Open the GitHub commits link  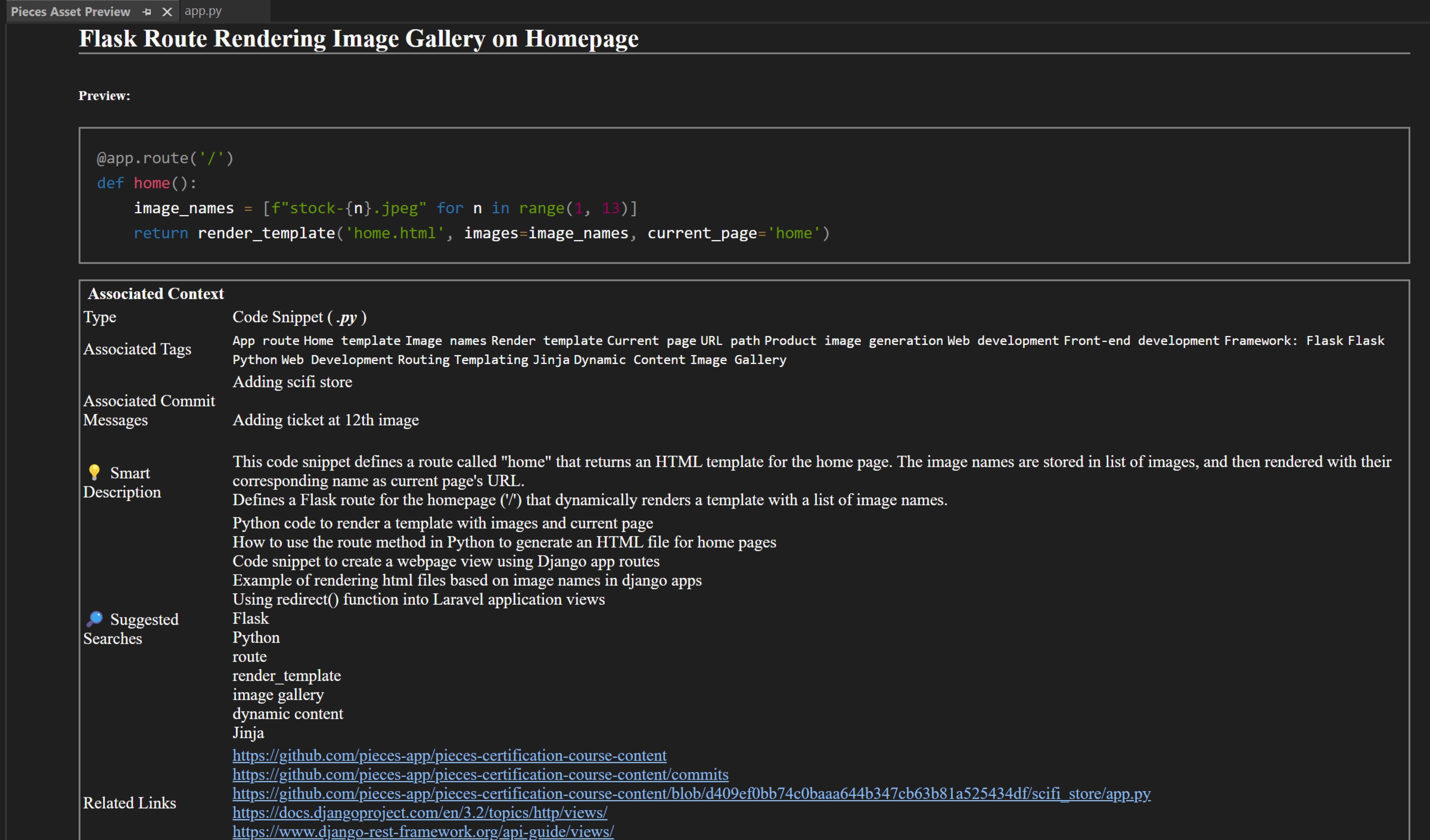coord(480,774)
